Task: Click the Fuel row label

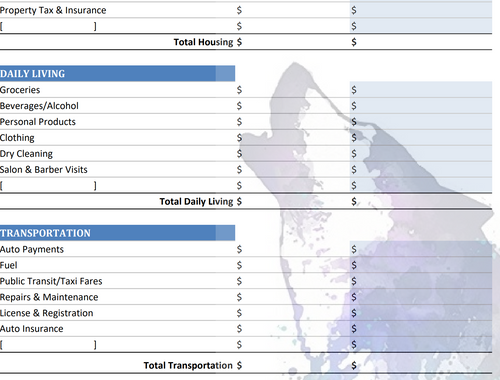Action: (x=9, y=265)
